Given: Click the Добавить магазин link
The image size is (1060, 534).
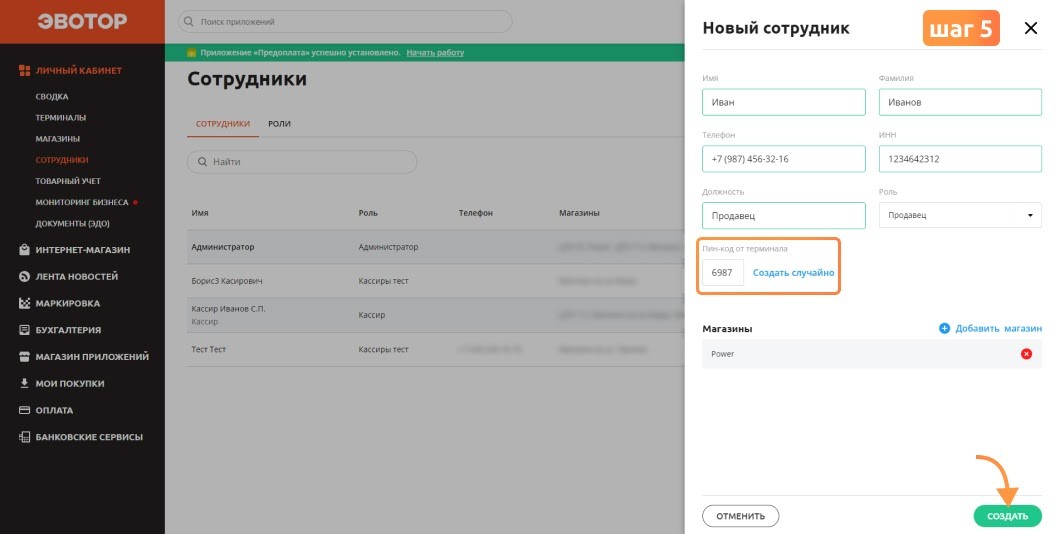Looking at the screenshot, I should [x=998, y=329].
